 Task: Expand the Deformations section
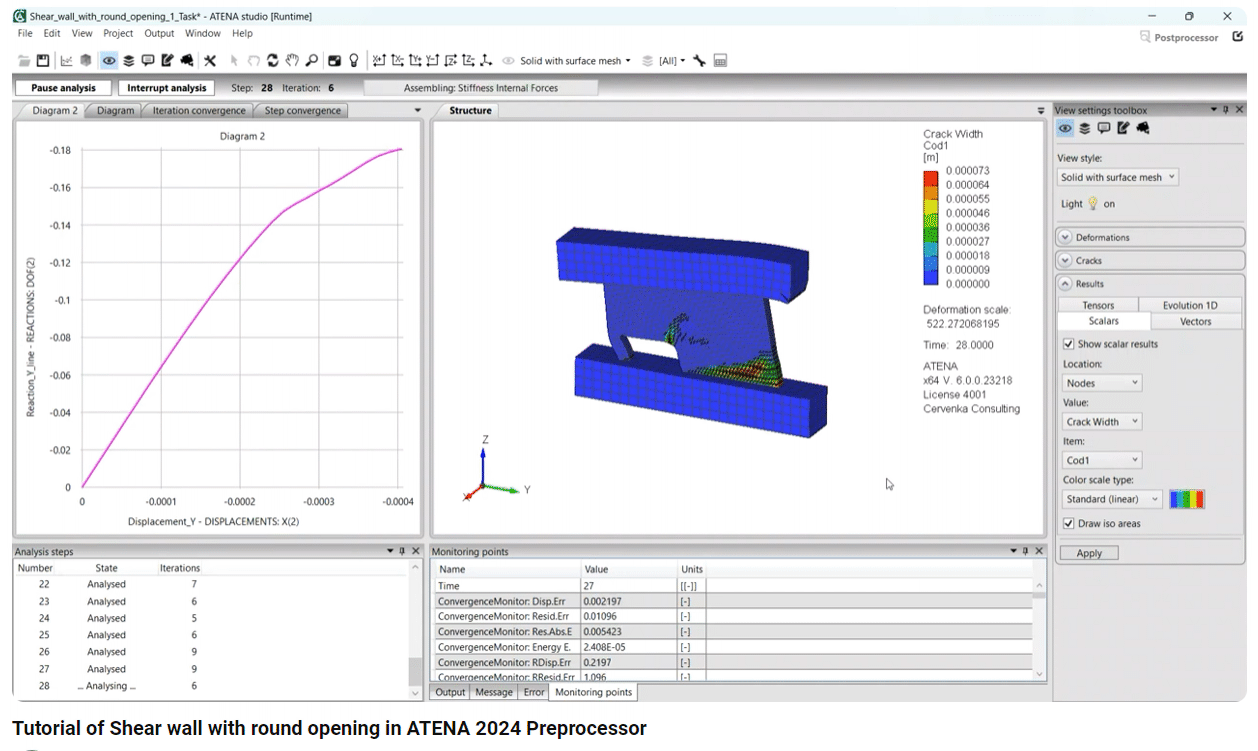1150,238
